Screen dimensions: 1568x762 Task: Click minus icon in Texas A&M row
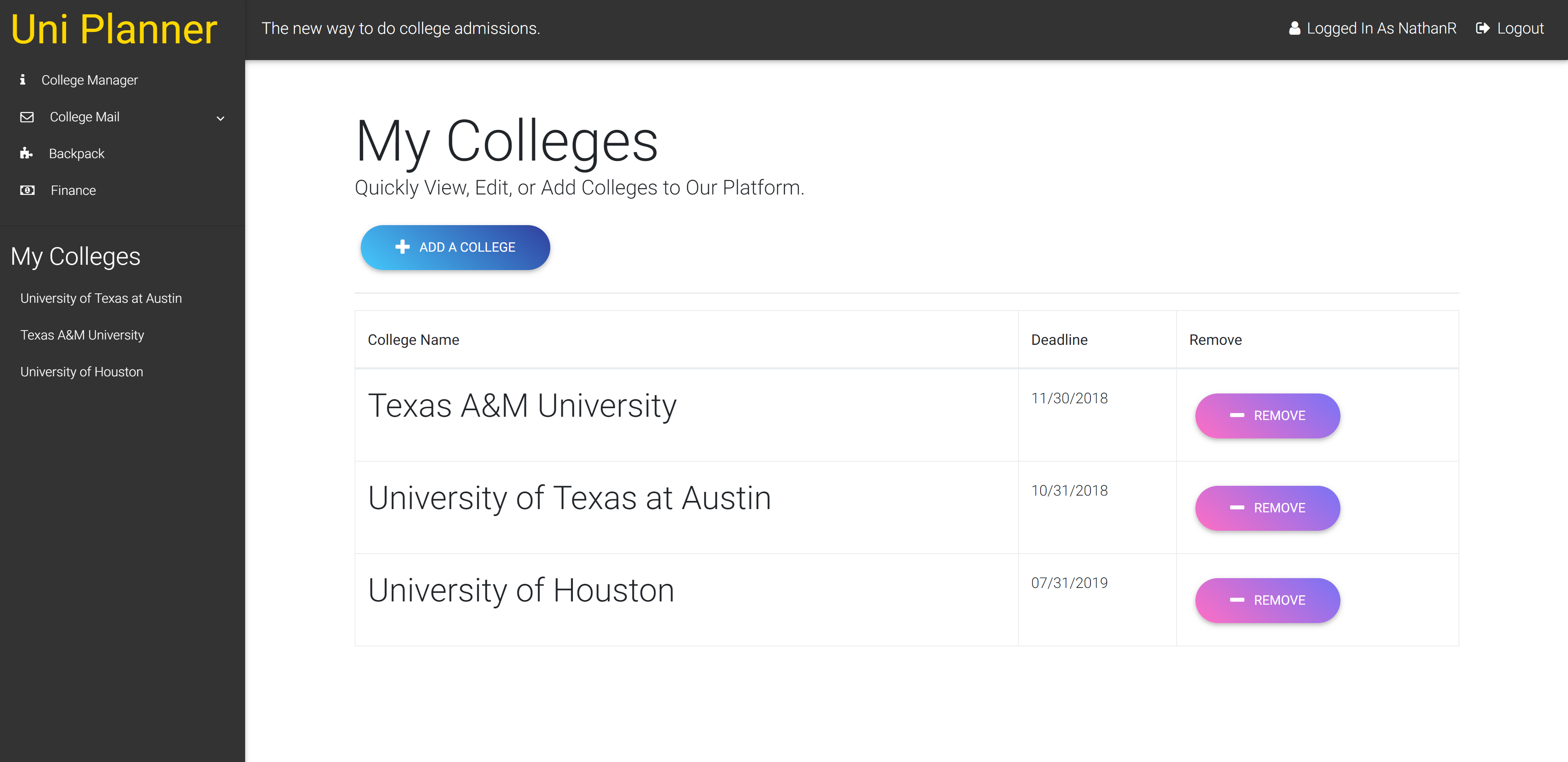[x=1237, y=415]
